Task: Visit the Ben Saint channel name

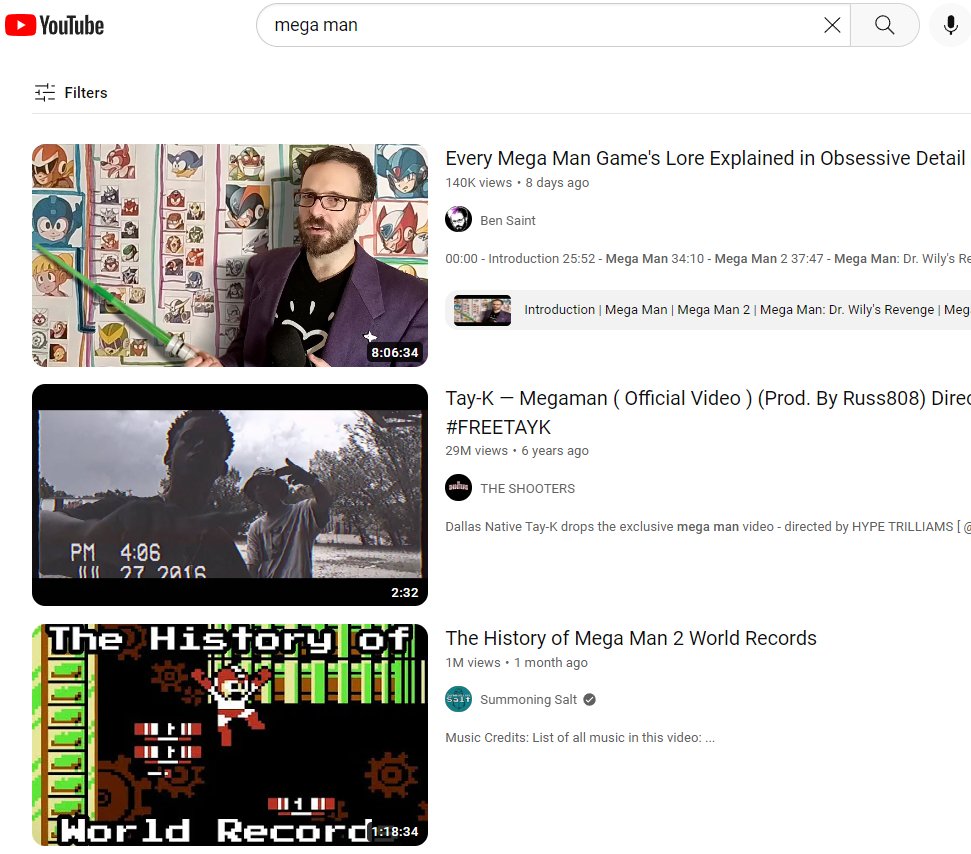Action: (508, 220)
